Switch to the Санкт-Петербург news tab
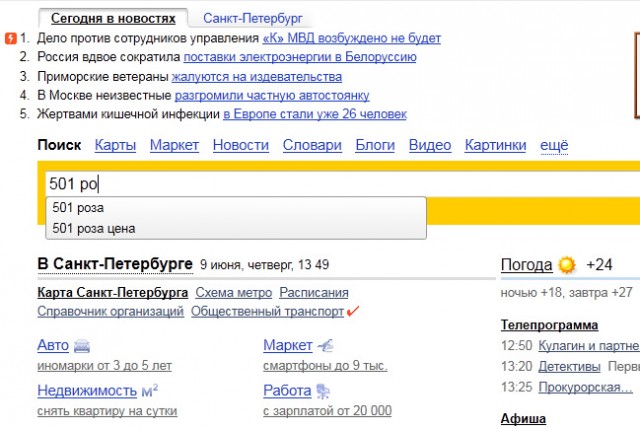640x429 pixels. (253, 18)
